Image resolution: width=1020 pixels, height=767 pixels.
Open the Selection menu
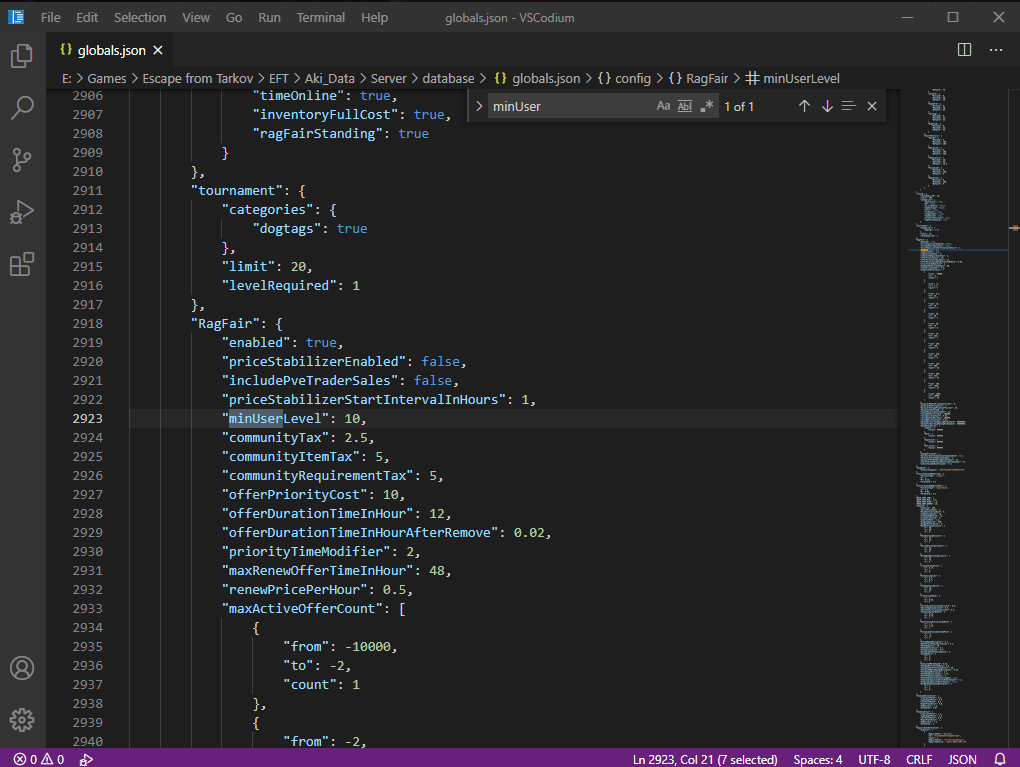[x=140, y=18]
